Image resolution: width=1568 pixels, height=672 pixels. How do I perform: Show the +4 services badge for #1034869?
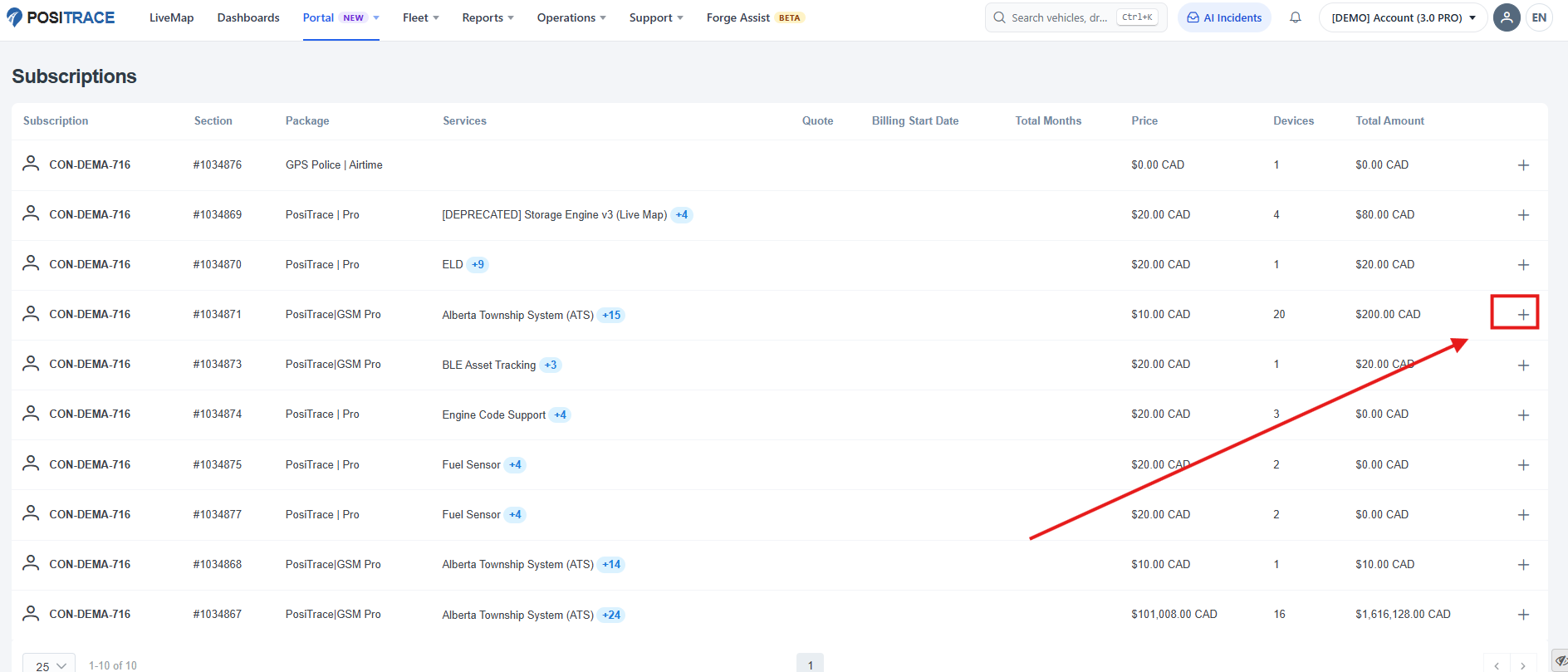click(x=682, y=215)
